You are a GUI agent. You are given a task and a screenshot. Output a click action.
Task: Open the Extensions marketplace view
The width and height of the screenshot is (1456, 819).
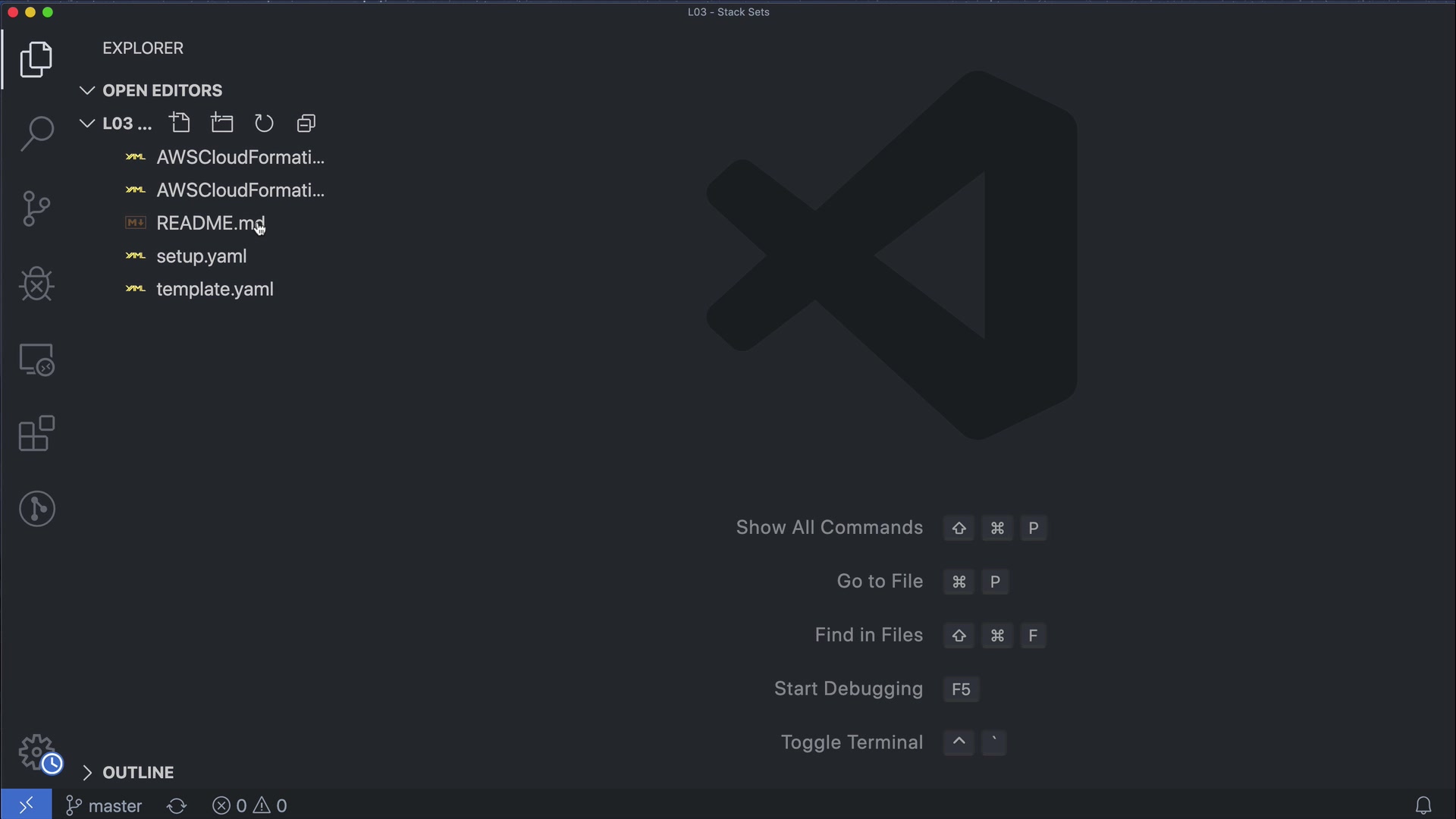coord(36,434)
